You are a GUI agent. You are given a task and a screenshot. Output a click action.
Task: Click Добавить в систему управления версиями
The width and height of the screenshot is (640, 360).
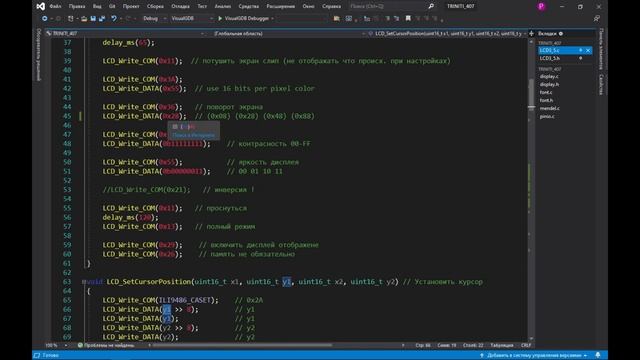[x=534, y=356]
